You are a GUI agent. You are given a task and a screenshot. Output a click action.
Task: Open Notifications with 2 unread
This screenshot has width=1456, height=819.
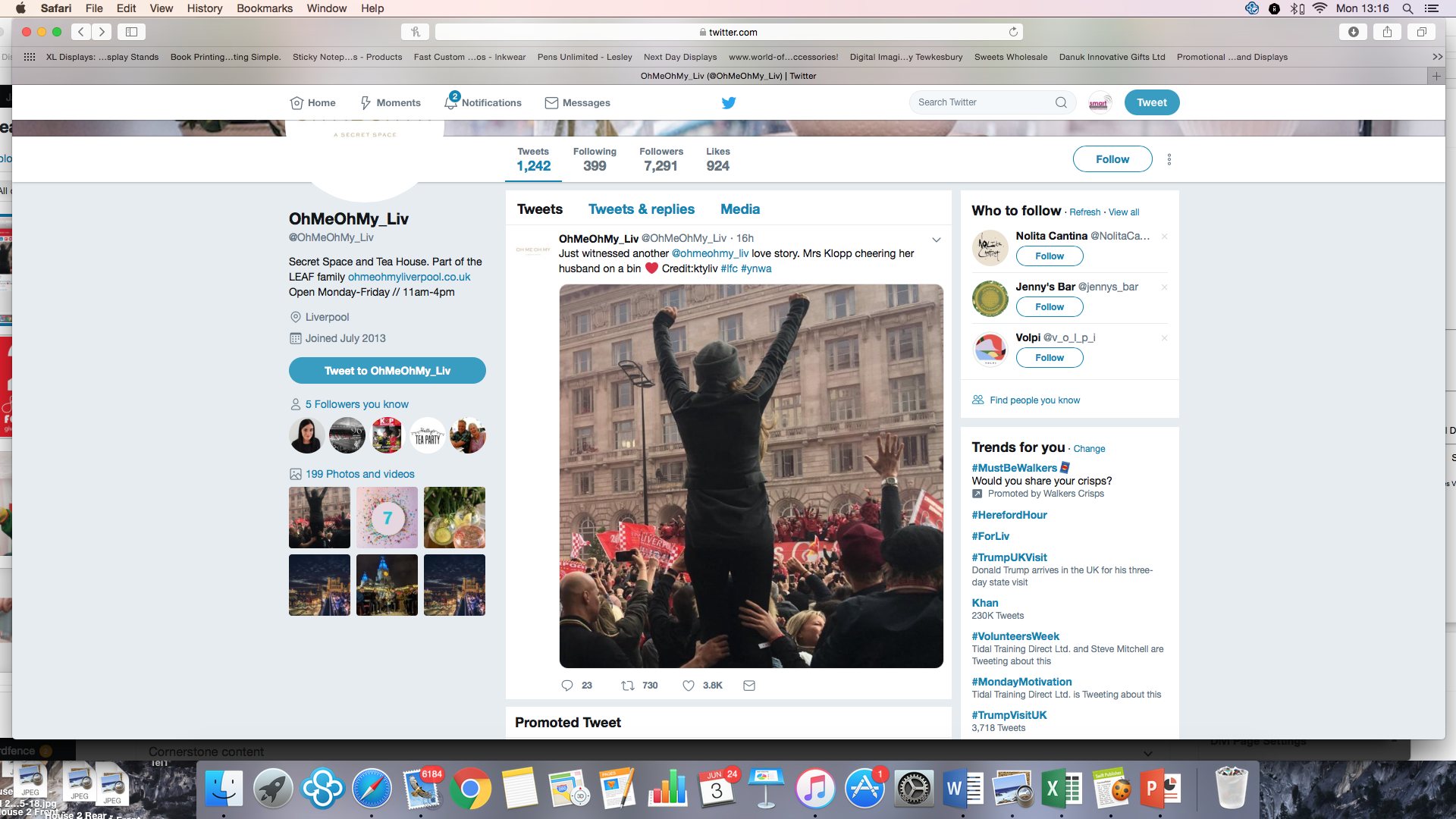point(483,102)
